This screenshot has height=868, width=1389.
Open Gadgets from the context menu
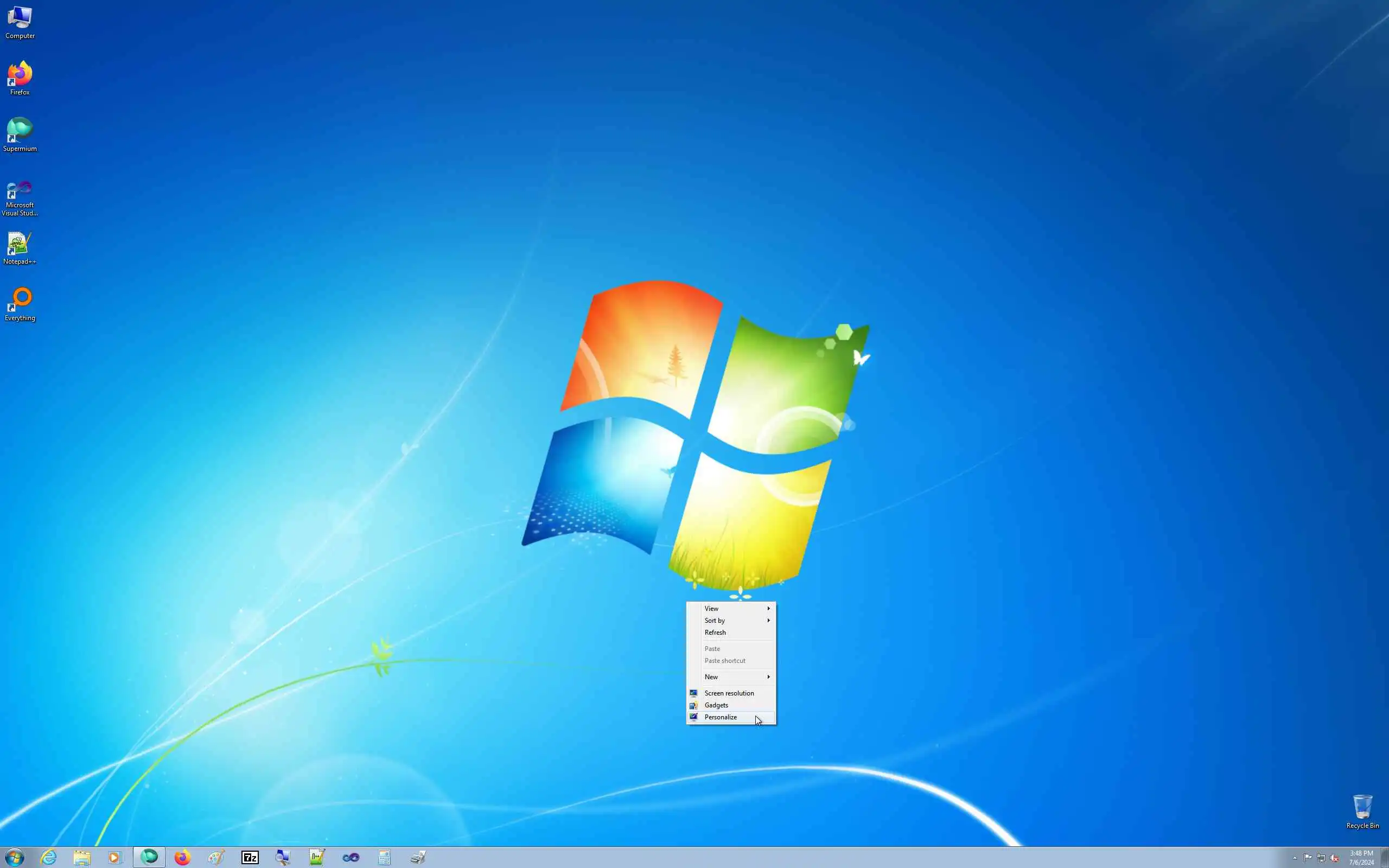coord(716,705)
